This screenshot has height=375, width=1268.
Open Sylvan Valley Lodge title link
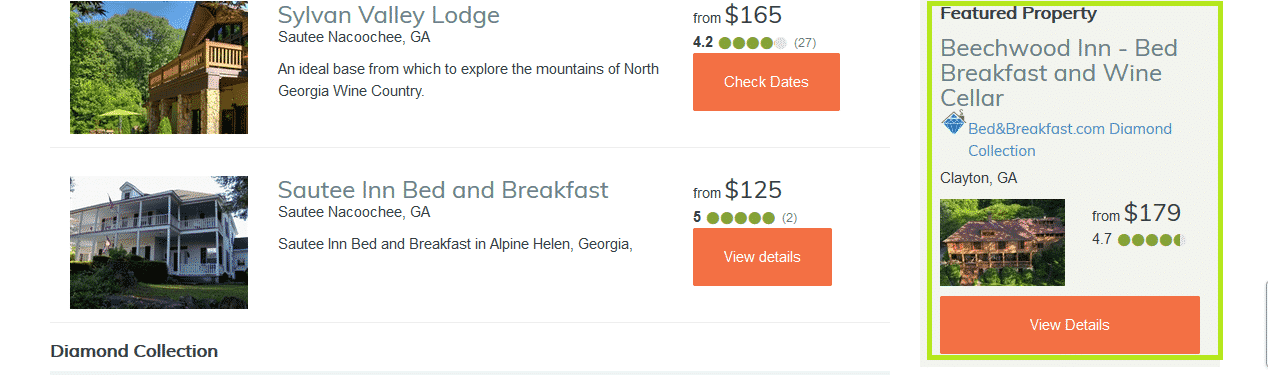click(388, 15)
